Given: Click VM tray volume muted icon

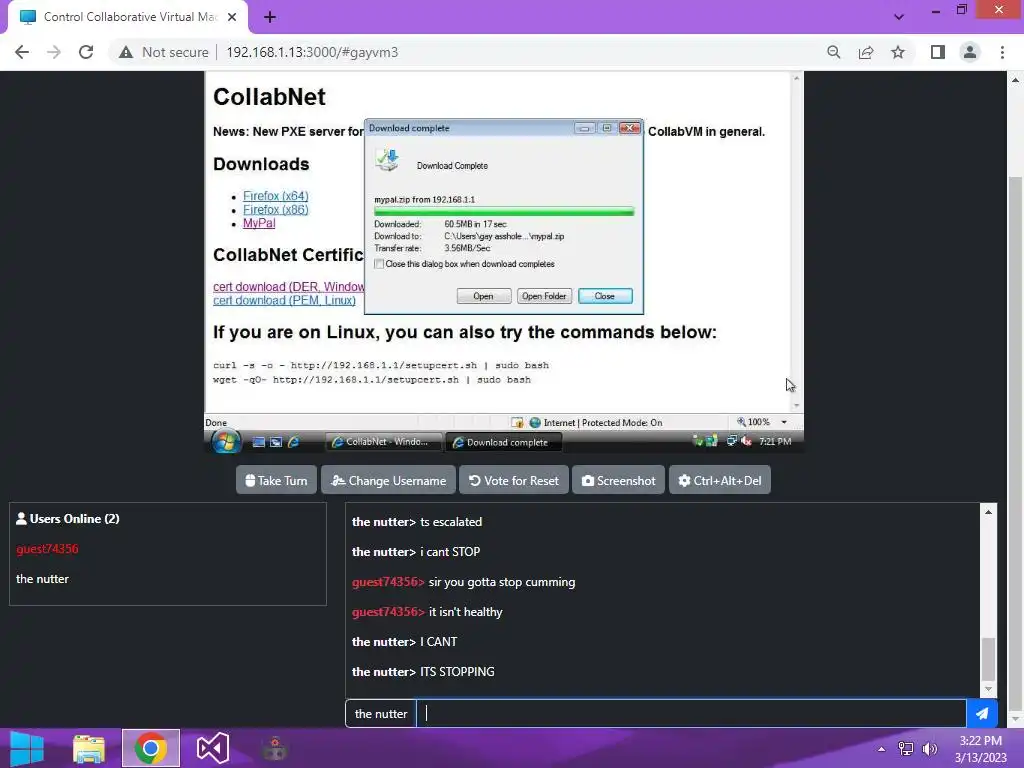Looking at the screenshot, I should [746, 441].
